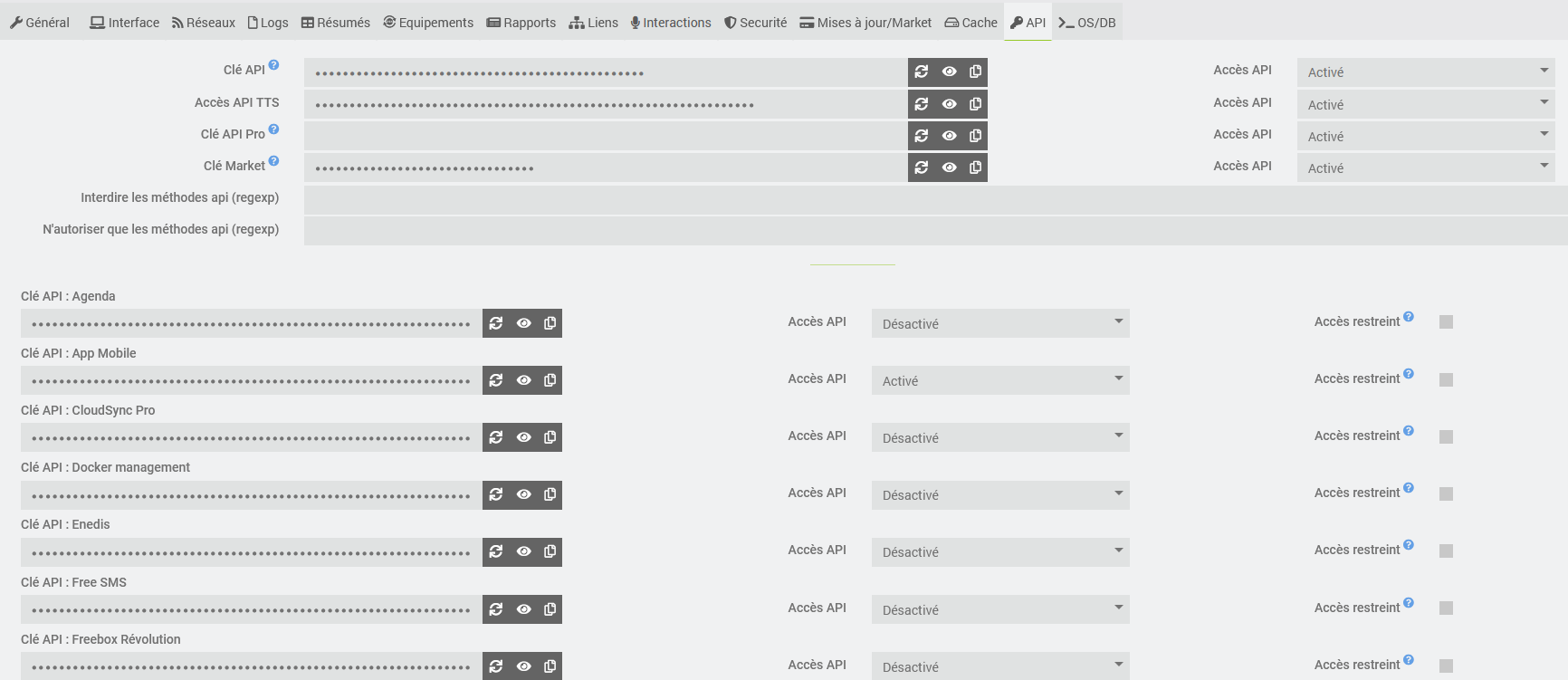The image size is (1568, 680).
Task: Open the Liens tab
Action: click(594, 23)
